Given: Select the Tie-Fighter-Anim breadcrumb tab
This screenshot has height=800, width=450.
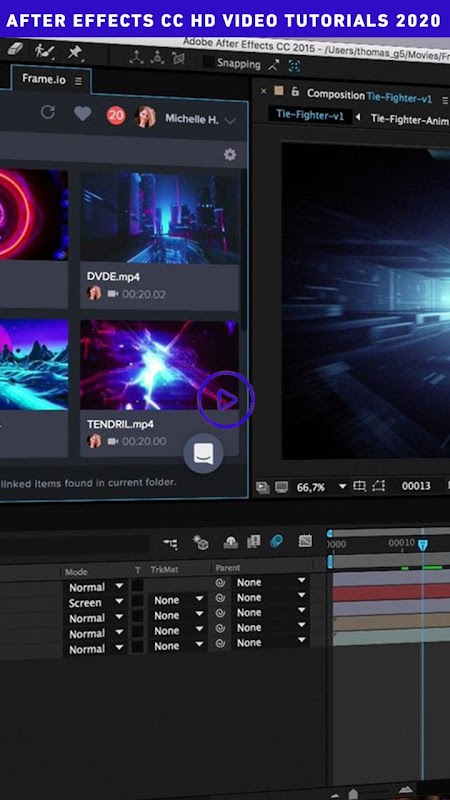Looking at the screenshot, I should [409, 119].
